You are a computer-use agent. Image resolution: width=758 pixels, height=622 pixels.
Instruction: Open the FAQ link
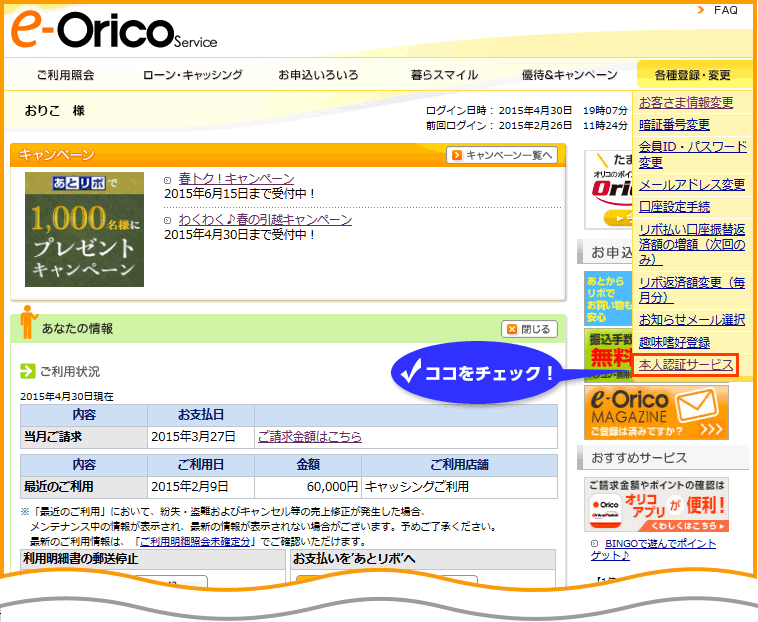coord(726,10)
